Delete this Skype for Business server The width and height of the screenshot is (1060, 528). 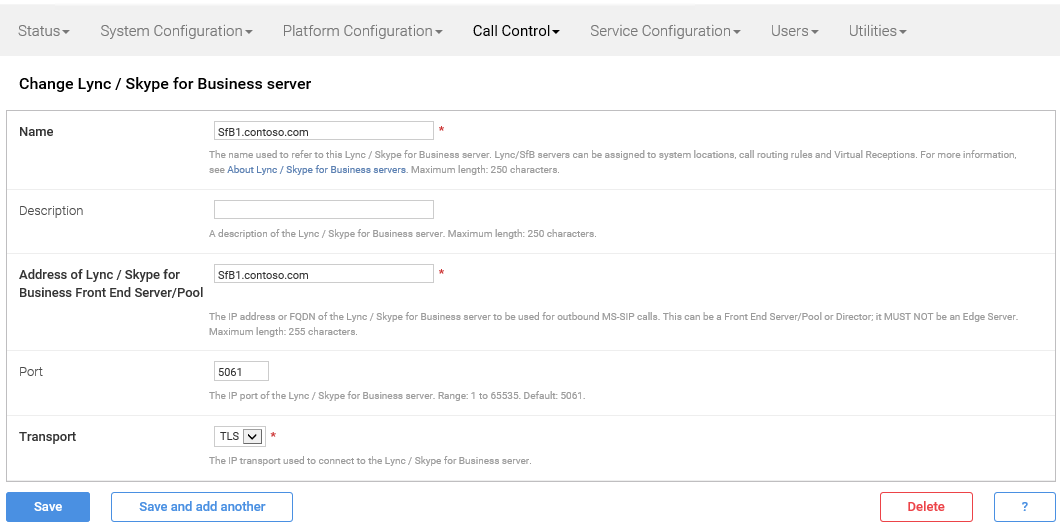(x=925, y=507)
